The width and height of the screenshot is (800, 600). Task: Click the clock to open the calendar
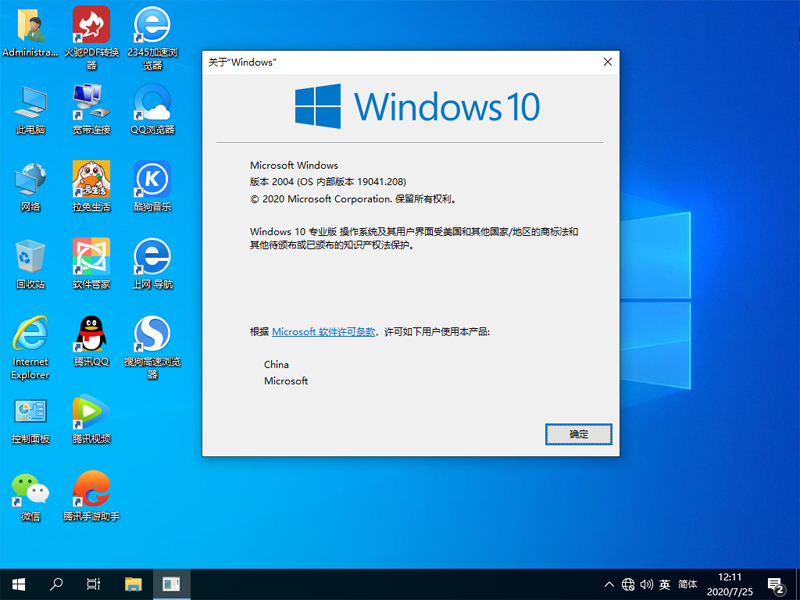point(729,584)
